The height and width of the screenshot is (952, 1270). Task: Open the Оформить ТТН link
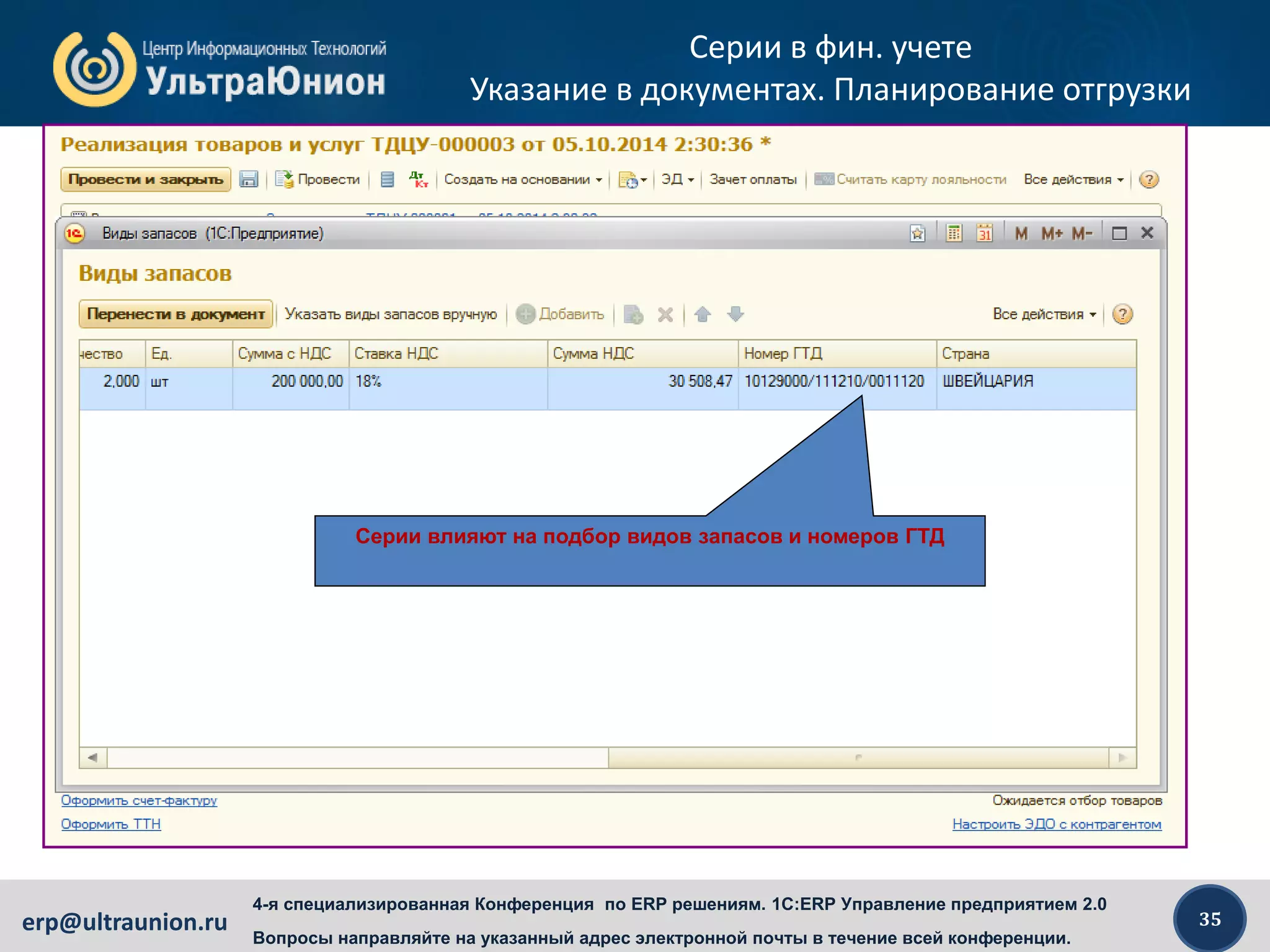click(111, 824)
